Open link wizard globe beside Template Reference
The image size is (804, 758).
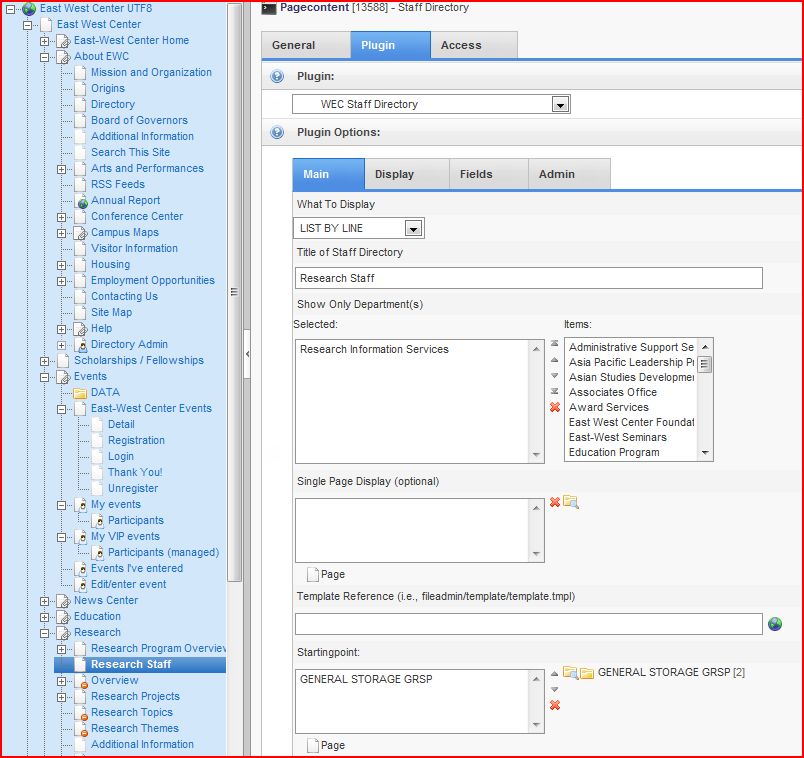[x=775, y=624]
